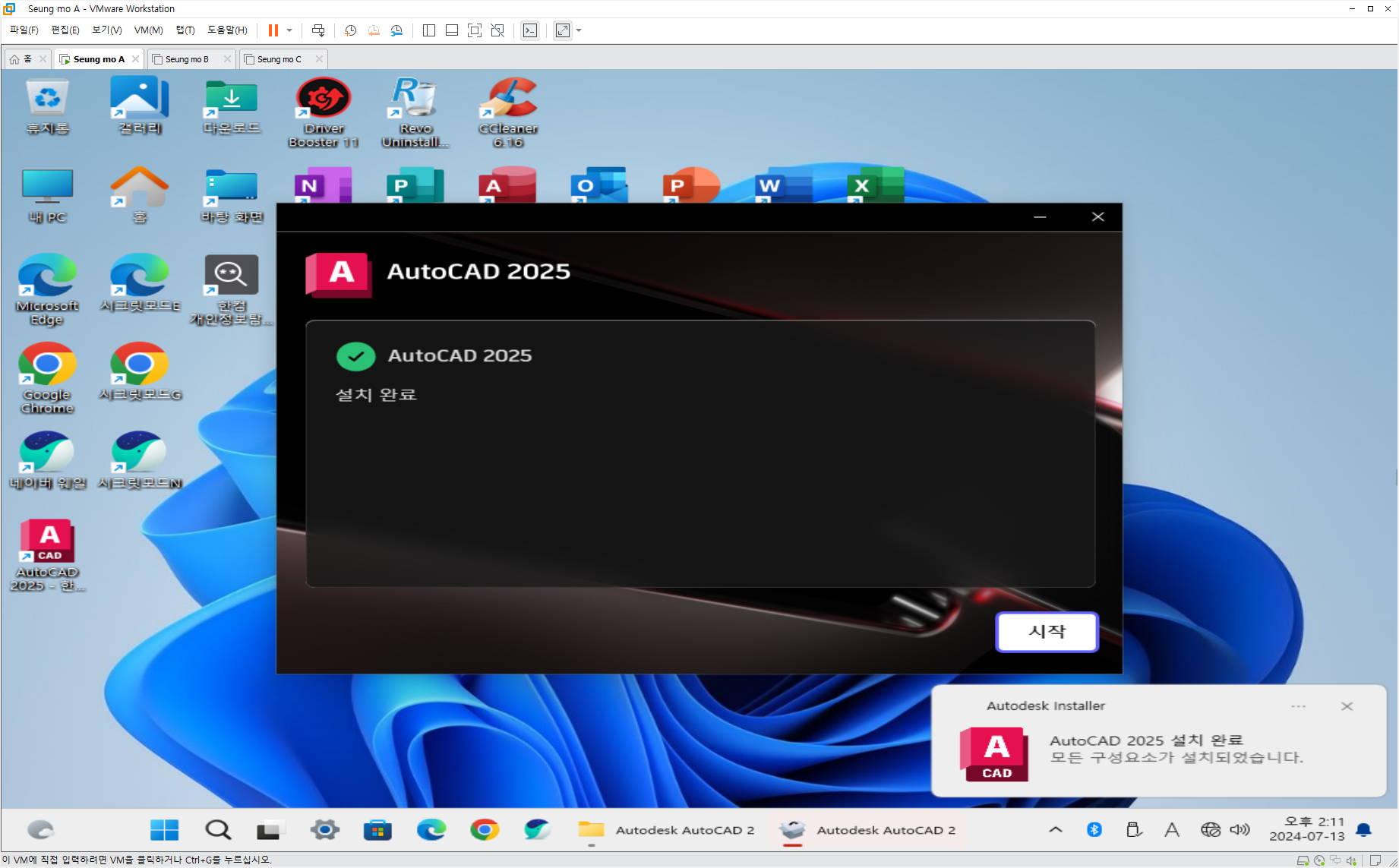Open 한컴 개인정보탐 shortcut

point(232,290)
